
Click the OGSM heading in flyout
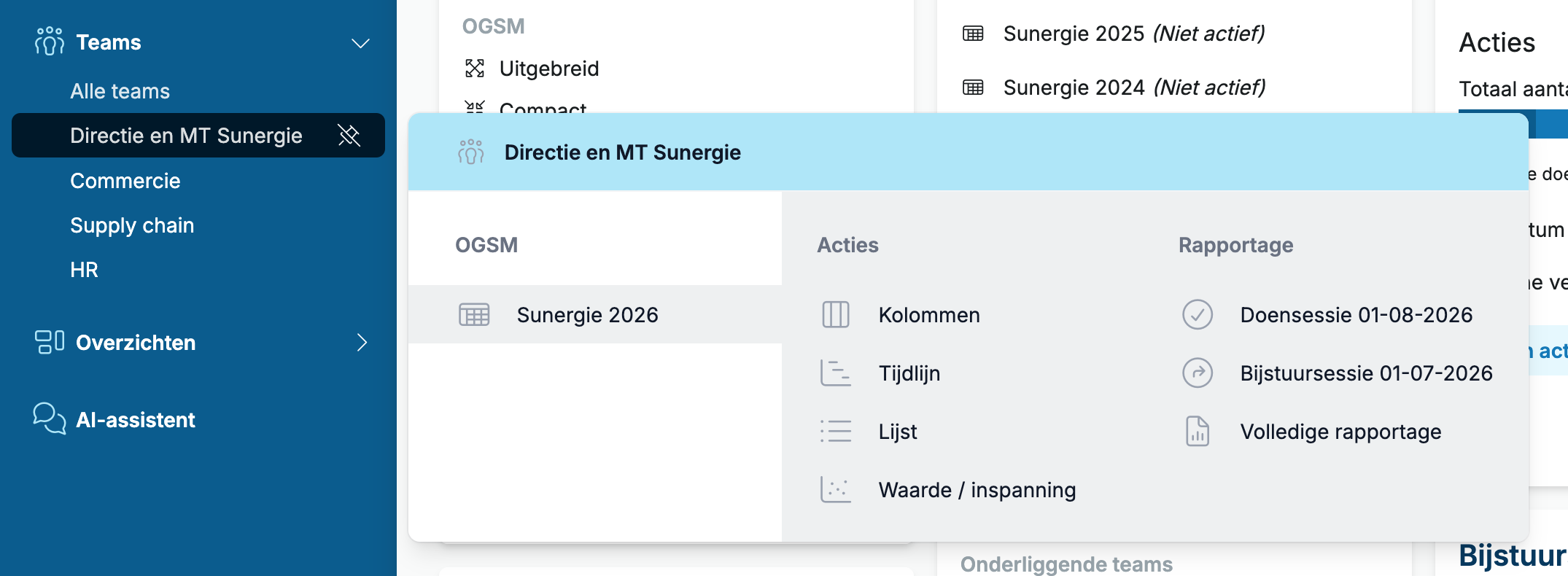(486, 245)
